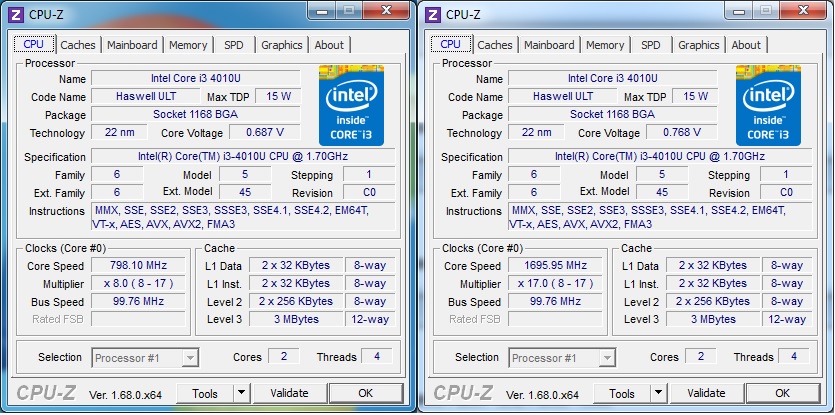Image resolution: width=835 pixels, height=415 pixels.
Task: Click the CPU-Z app icon in left window title bar
Action: click(17, 14)
